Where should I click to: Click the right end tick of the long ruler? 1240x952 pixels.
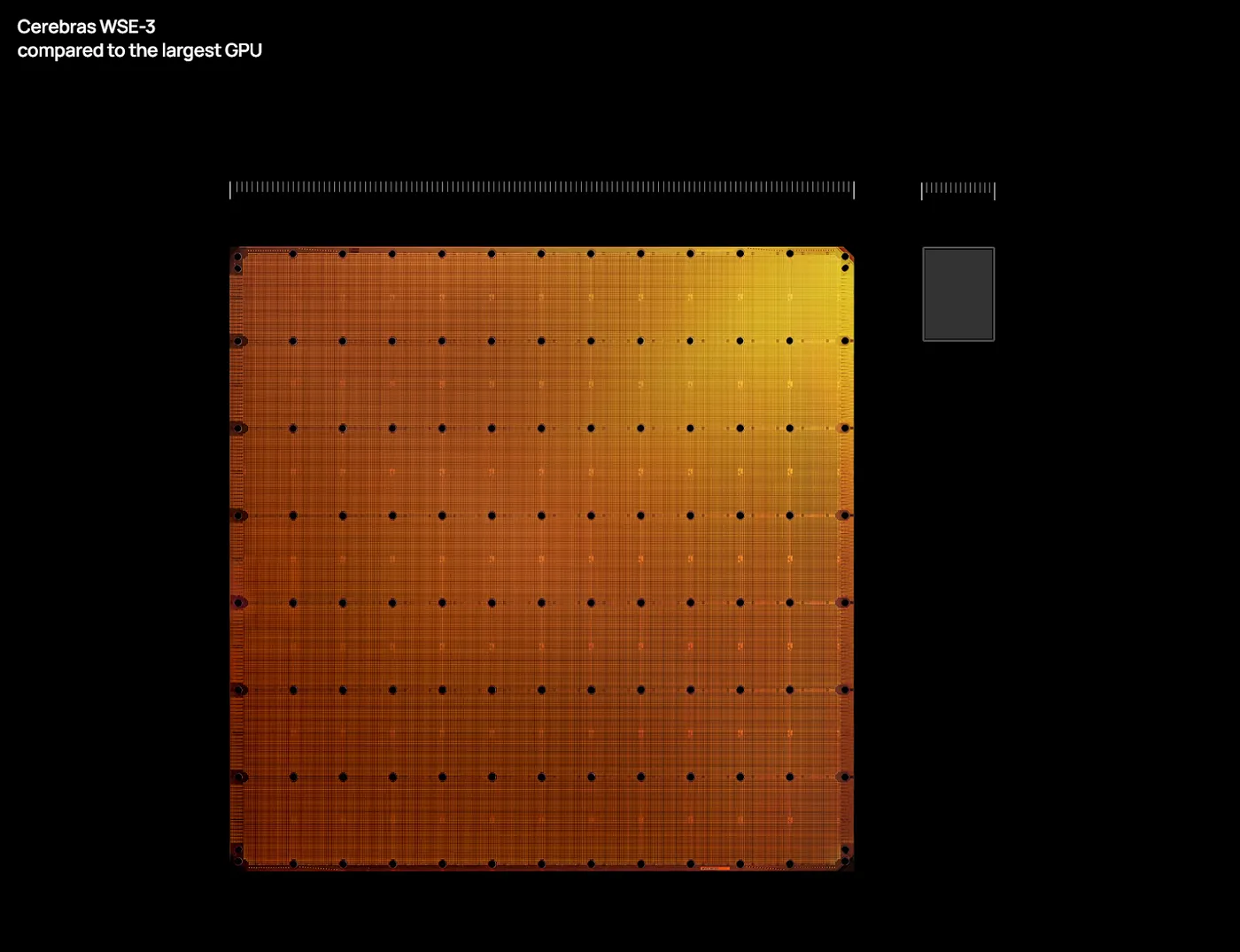click(x=854, y=190)
